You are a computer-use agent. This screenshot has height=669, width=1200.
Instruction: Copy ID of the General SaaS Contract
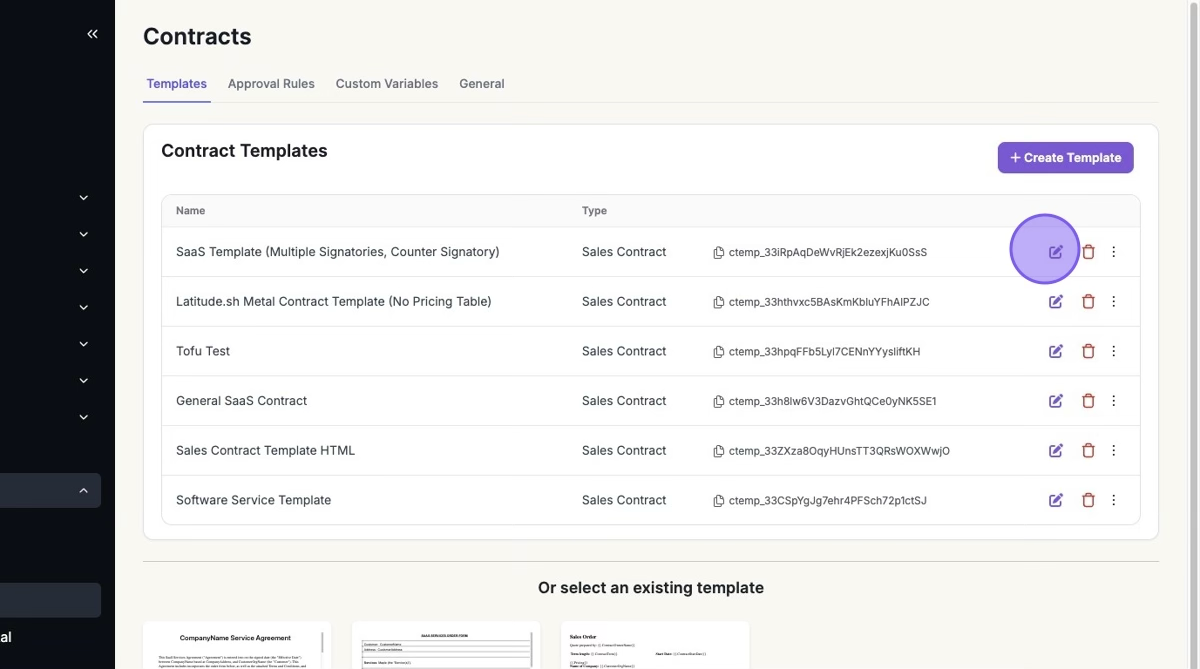click(718, 401)
